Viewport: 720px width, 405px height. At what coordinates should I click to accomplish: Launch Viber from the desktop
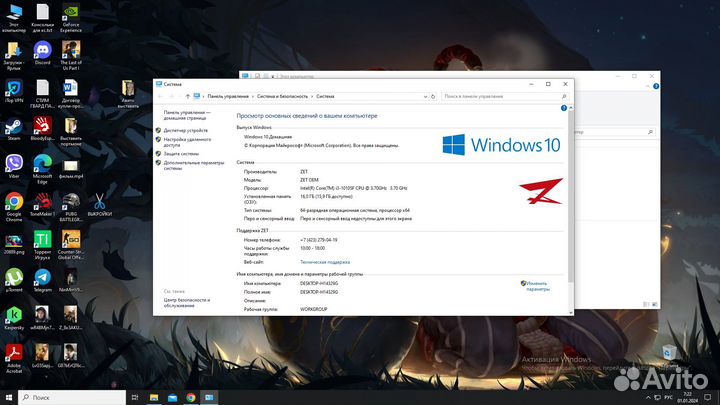point(14,167)
